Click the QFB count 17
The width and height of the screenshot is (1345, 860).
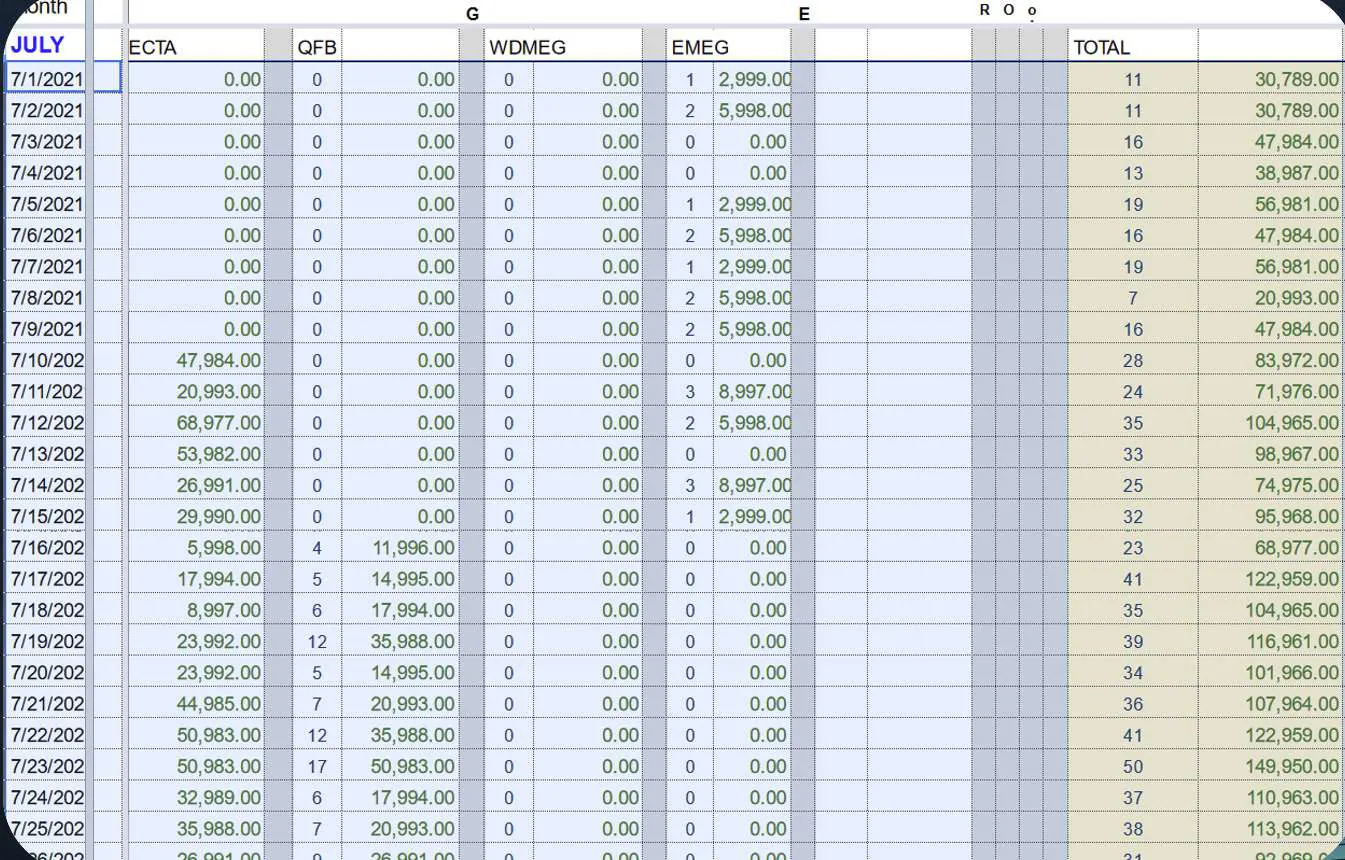(317, 767)
